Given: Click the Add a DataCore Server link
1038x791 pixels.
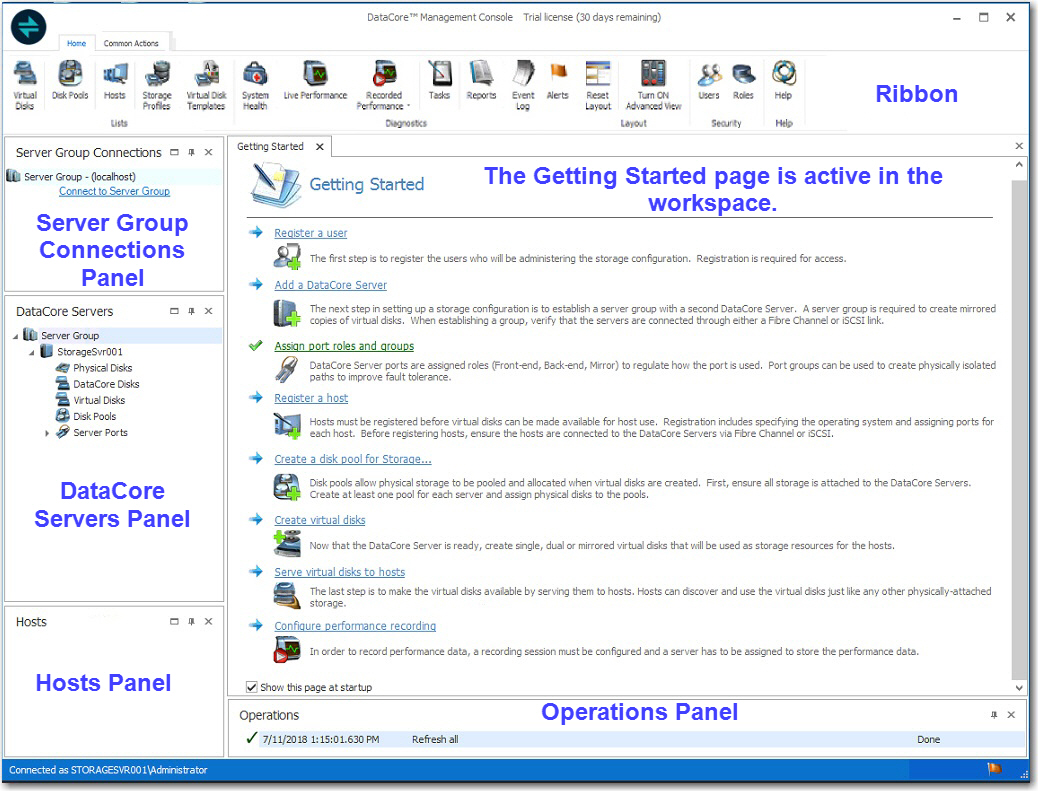Looking at the screenshot, I should [330, 285].
